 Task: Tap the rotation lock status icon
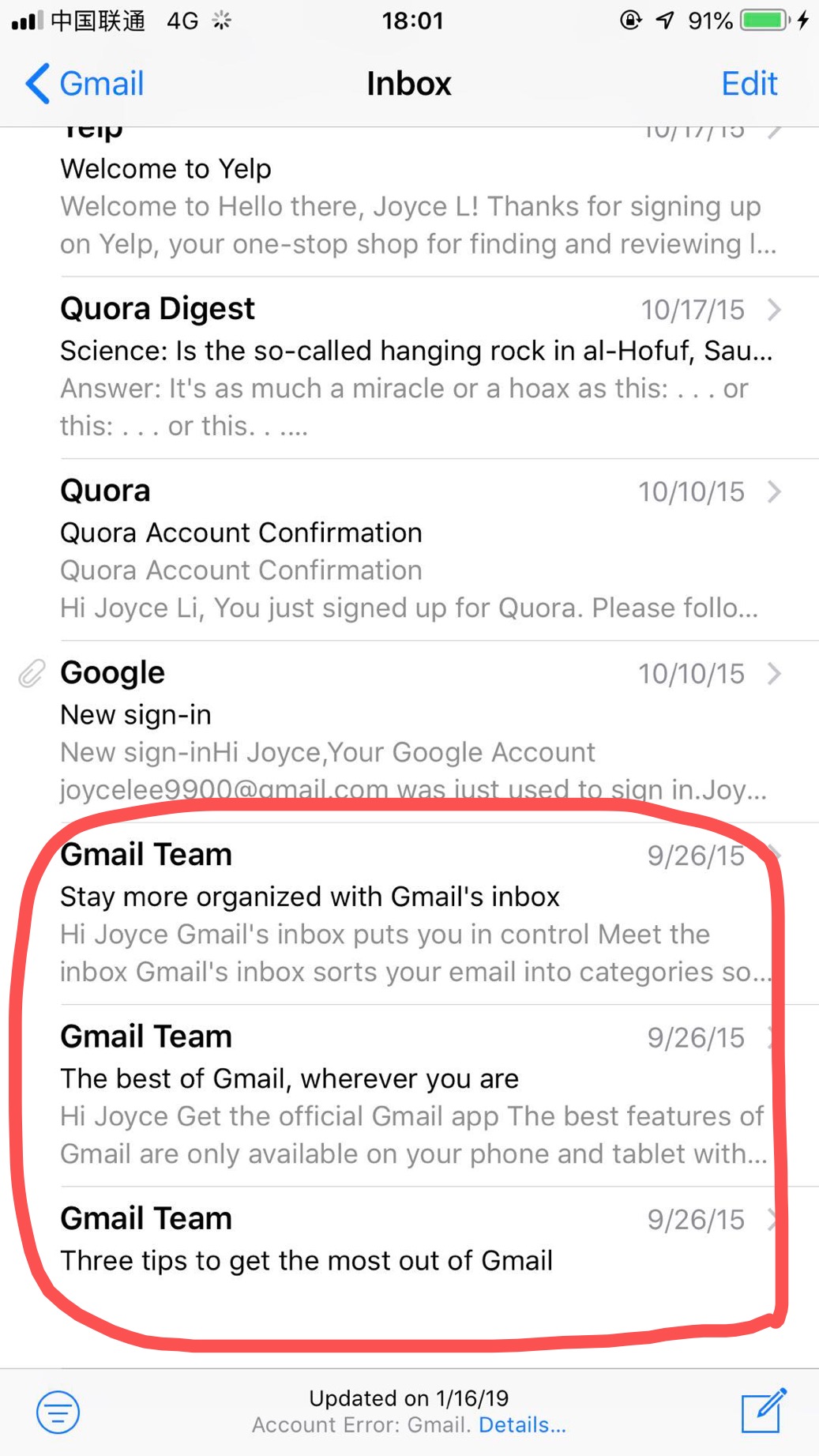click(630, 21)
